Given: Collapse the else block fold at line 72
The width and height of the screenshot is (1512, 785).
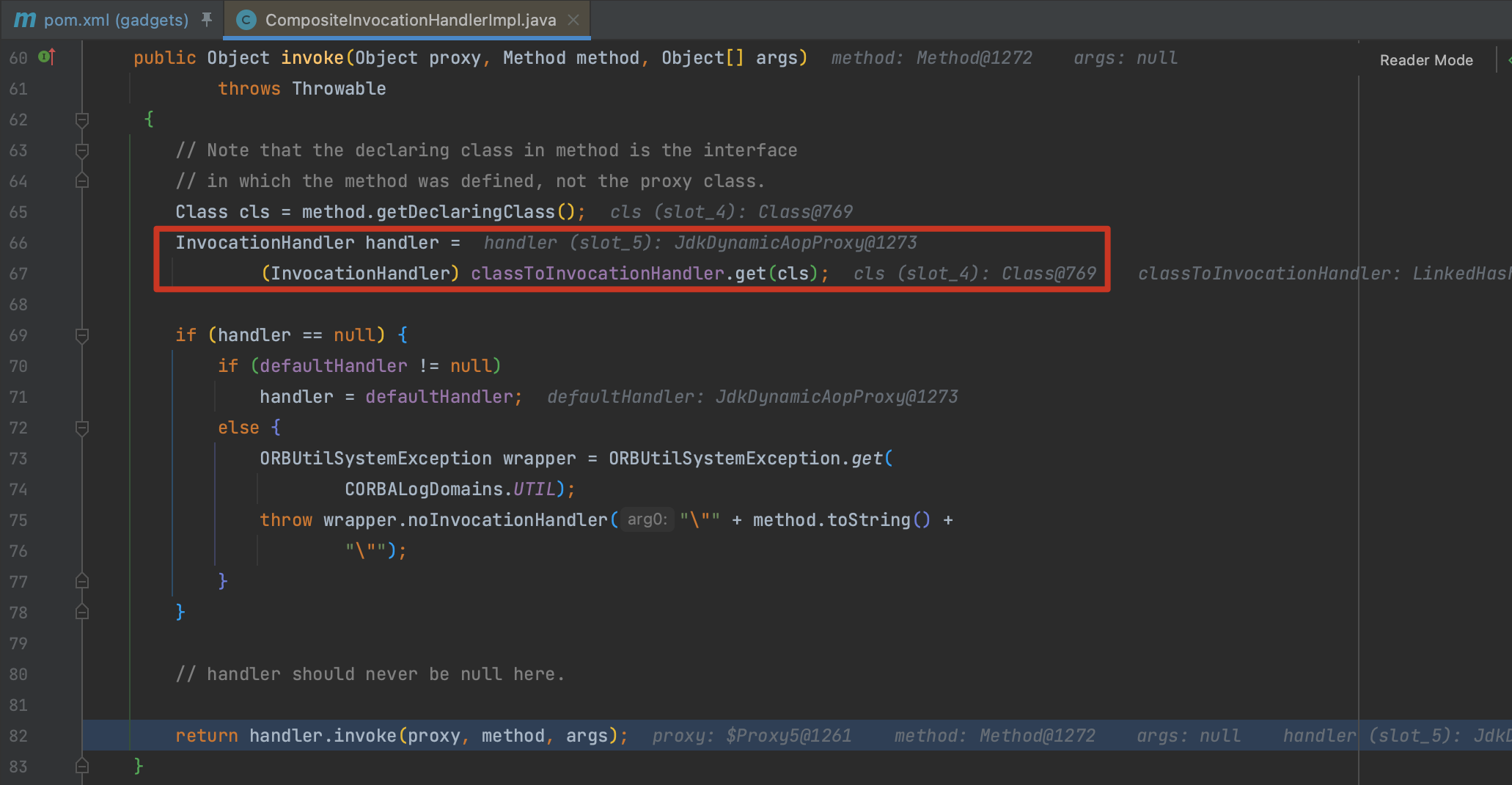Looking at the screenshot, I should click(82, 428).
